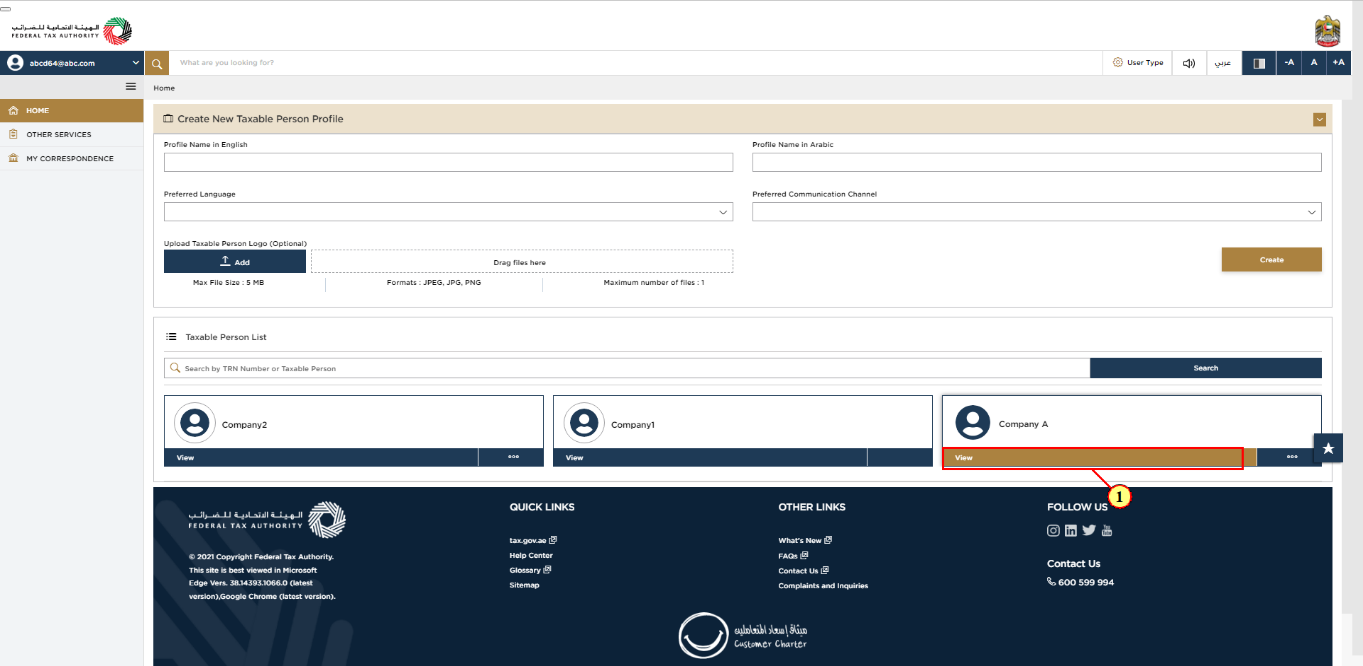Open the Contact Us footer link
The image size is (1363, 666).
pos(803,571)
